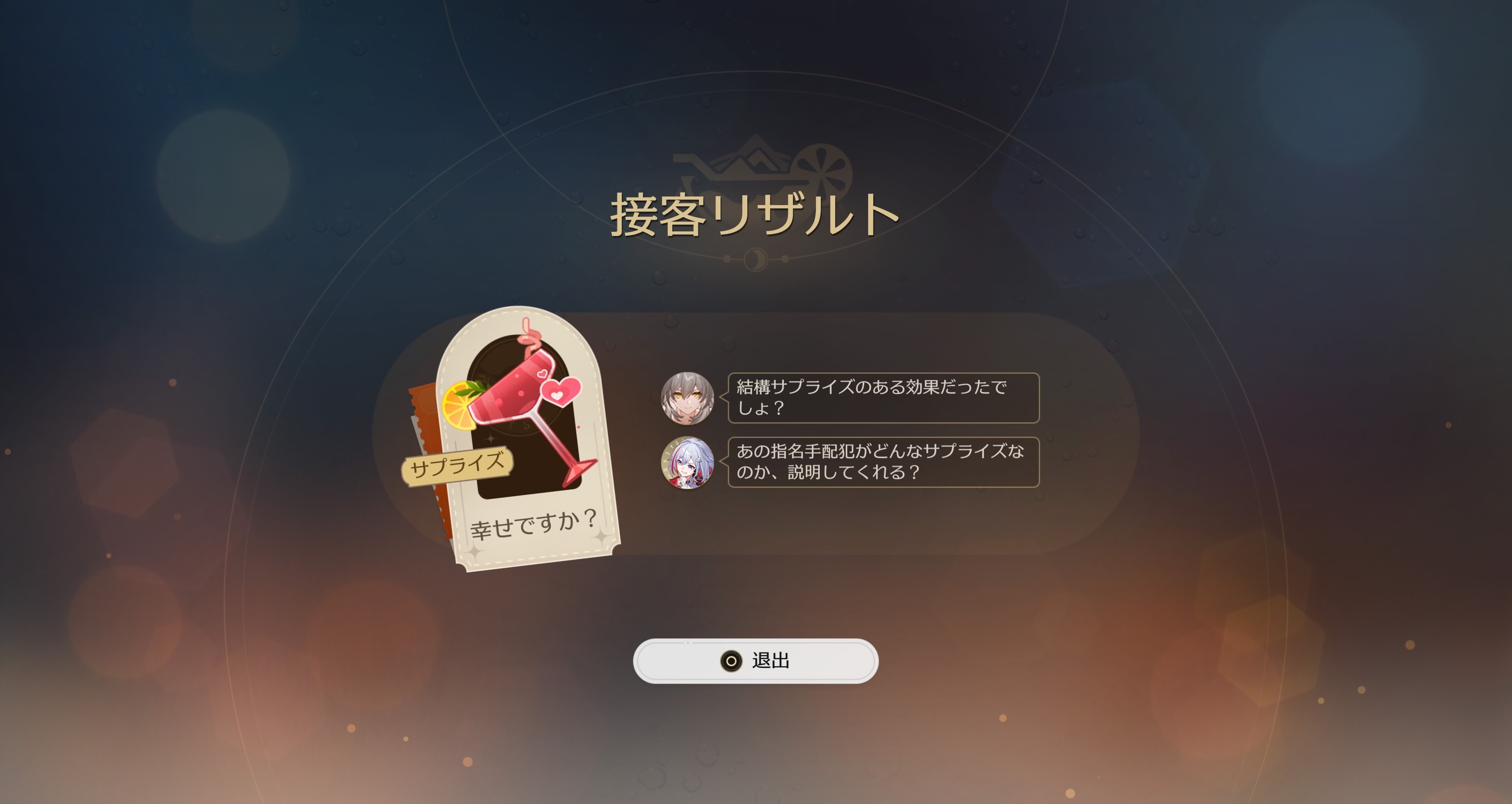Select the silver-haired girl avatar
The width and height of the screenshot is (1512, 804).
(687, 463)
